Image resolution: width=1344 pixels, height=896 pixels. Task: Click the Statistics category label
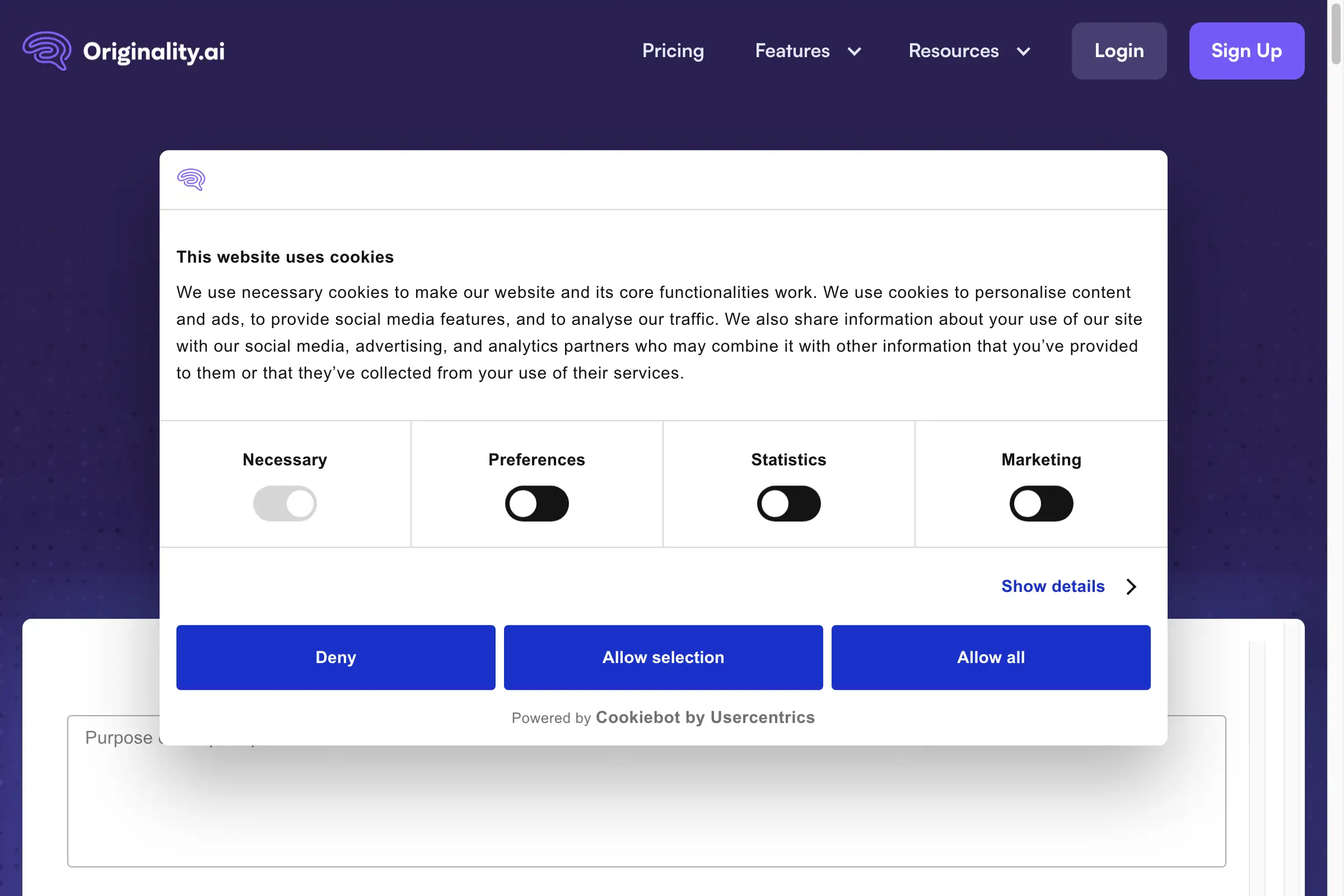tap(788, 459)
